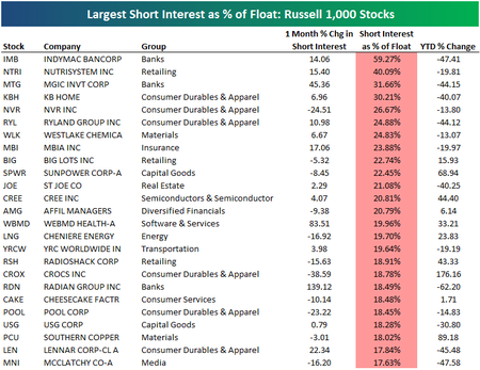Click the IMB ticker cell

click(11, 59)
